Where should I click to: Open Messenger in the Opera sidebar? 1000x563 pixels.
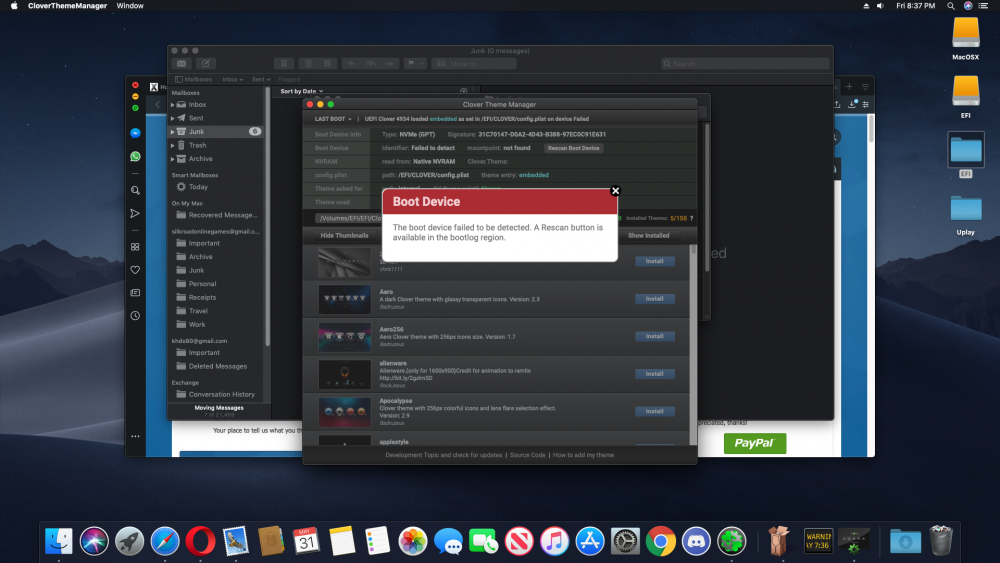point(135,133)
